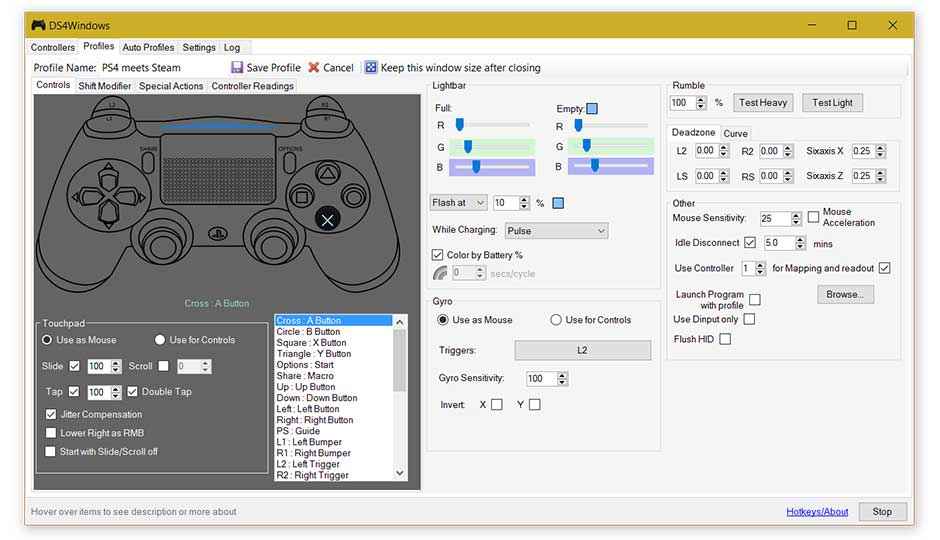Click the left analog stick on controller

161,246
